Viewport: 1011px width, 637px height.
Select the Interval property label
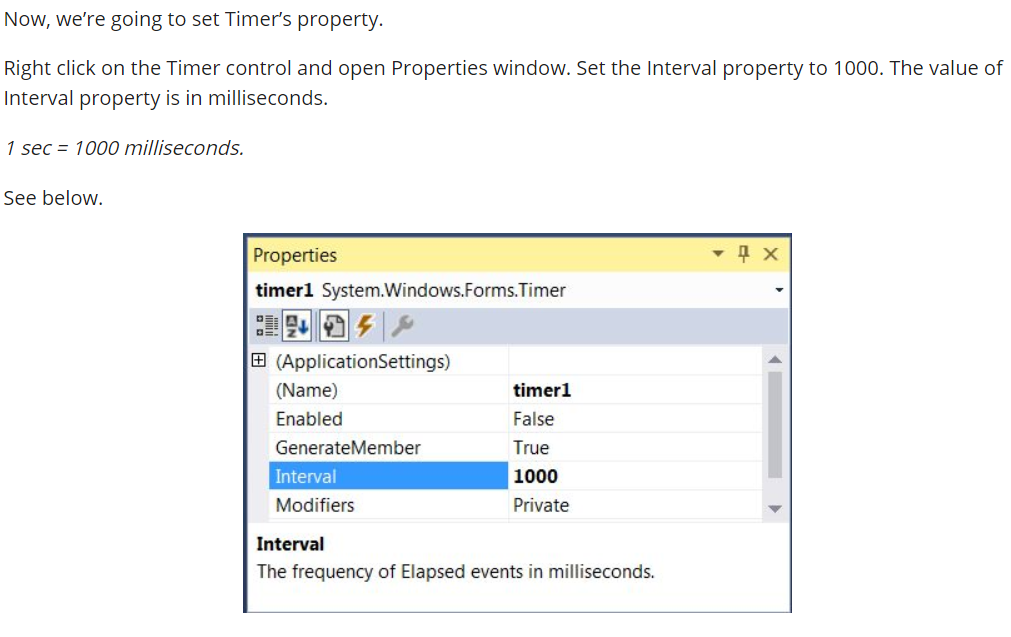[x=306, y=477]
